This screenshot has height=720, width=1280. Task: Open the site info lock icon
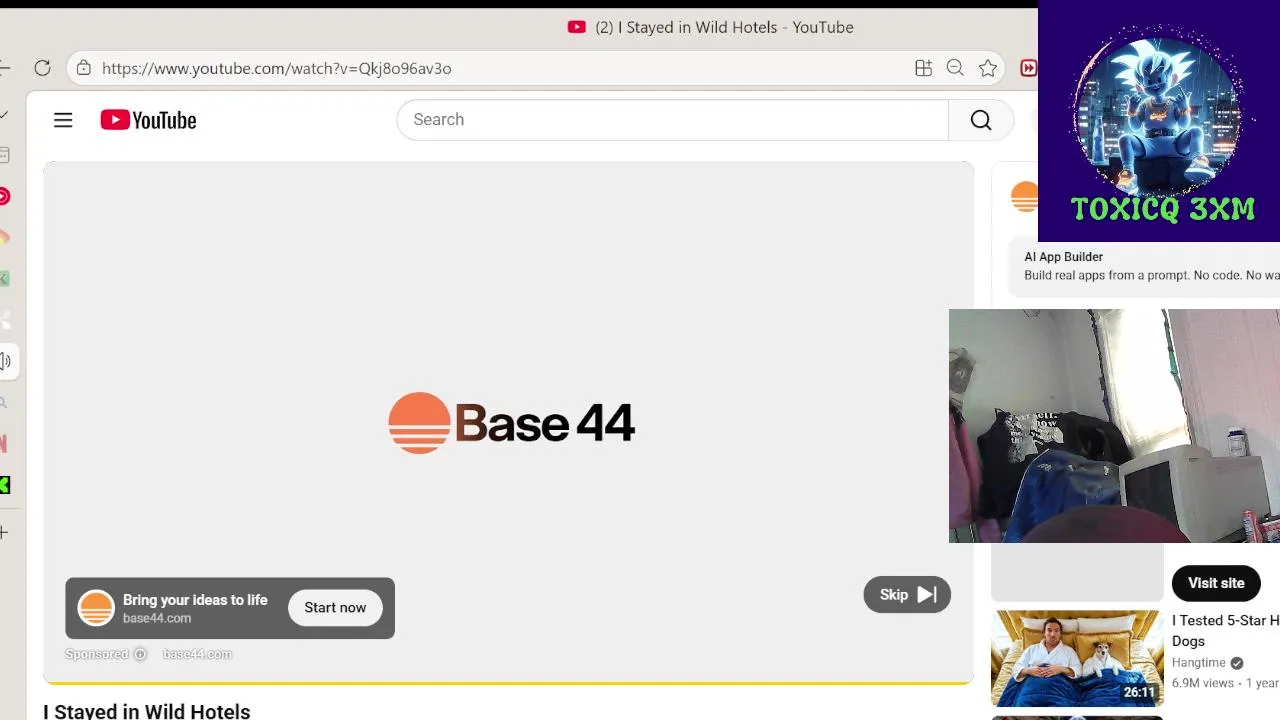point(84,68)
